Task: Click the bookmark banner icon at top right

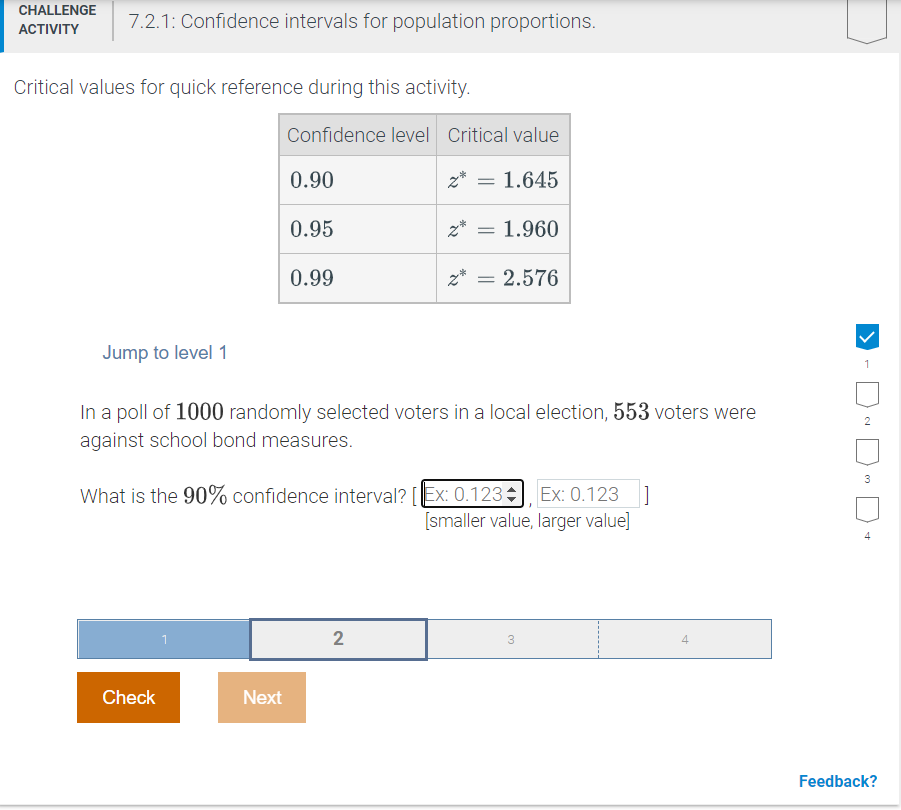Action: click(x=865, y=22)
